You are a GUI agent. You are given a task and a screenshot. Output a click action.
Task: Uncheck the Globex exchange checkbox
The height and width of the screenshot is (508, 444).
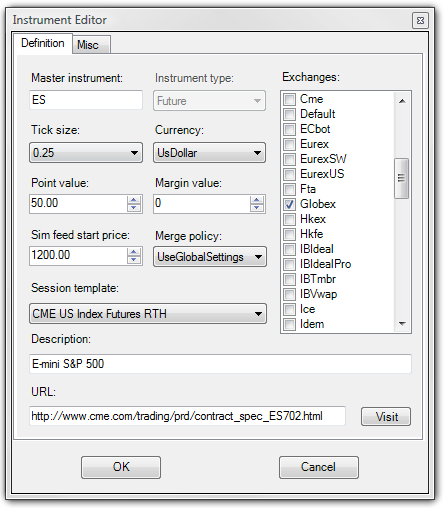pyautogui.click(x=289, y=204)
